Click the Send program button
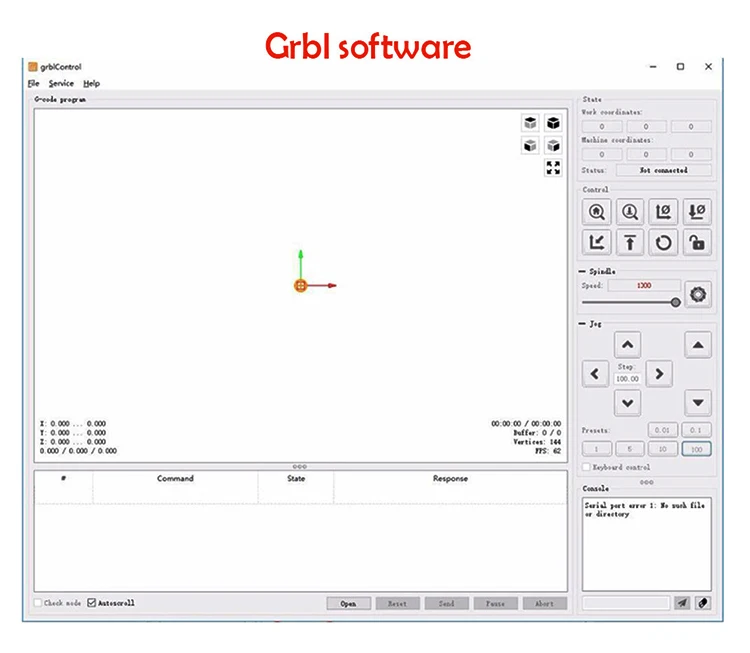The height and width of the screenshot is (653, 750). [446, 603]
